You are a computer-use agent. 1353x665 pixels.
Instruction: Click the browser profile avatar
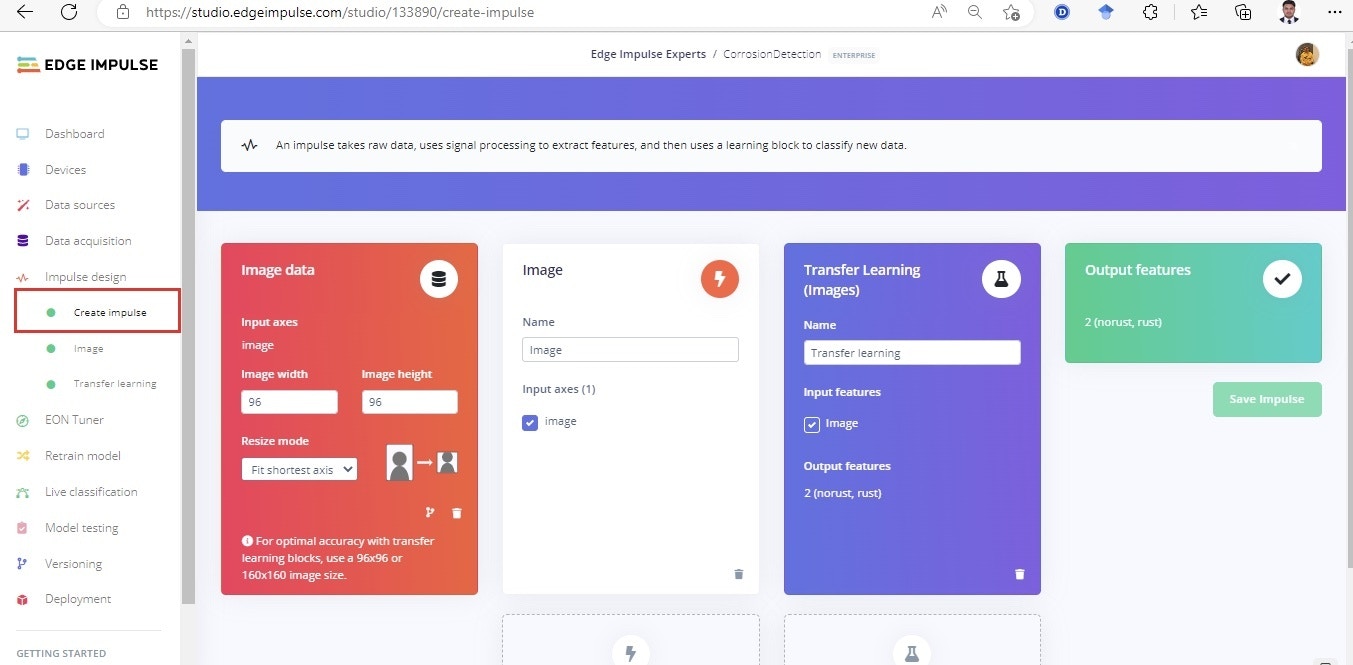click(1289, 12)
